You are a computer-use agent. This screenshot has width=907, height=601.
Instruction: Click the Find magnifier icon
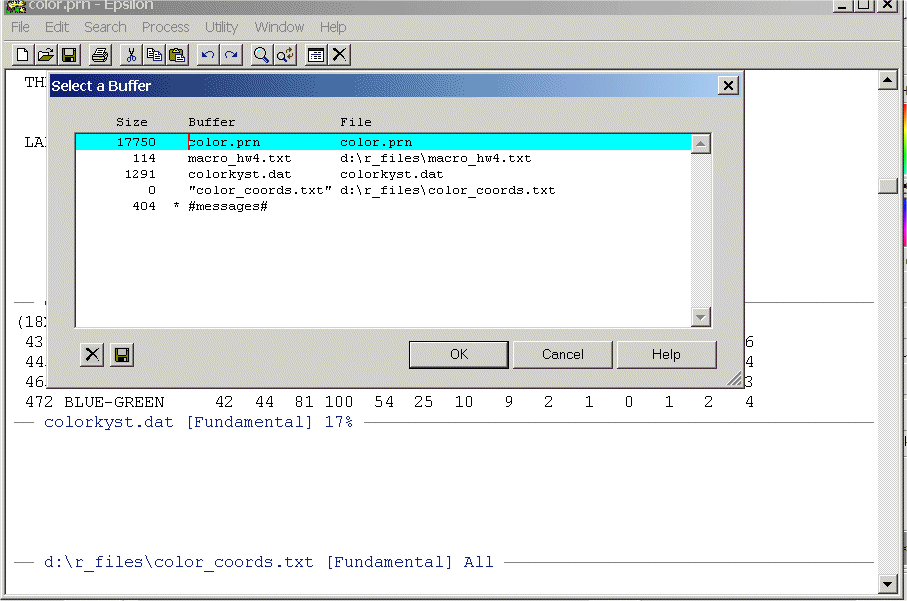(261, 54)
